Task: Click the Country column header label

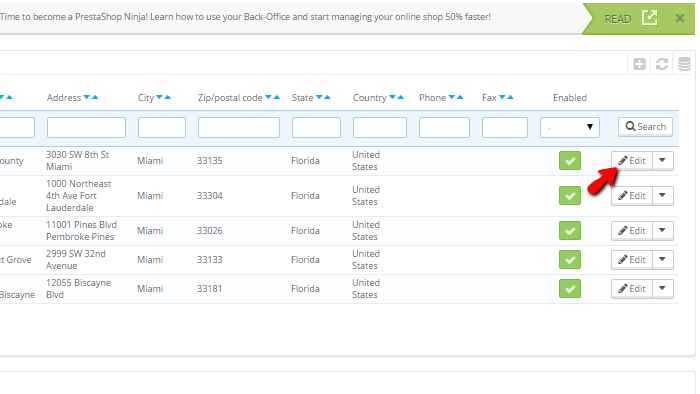Action: [x=369, y=98]
